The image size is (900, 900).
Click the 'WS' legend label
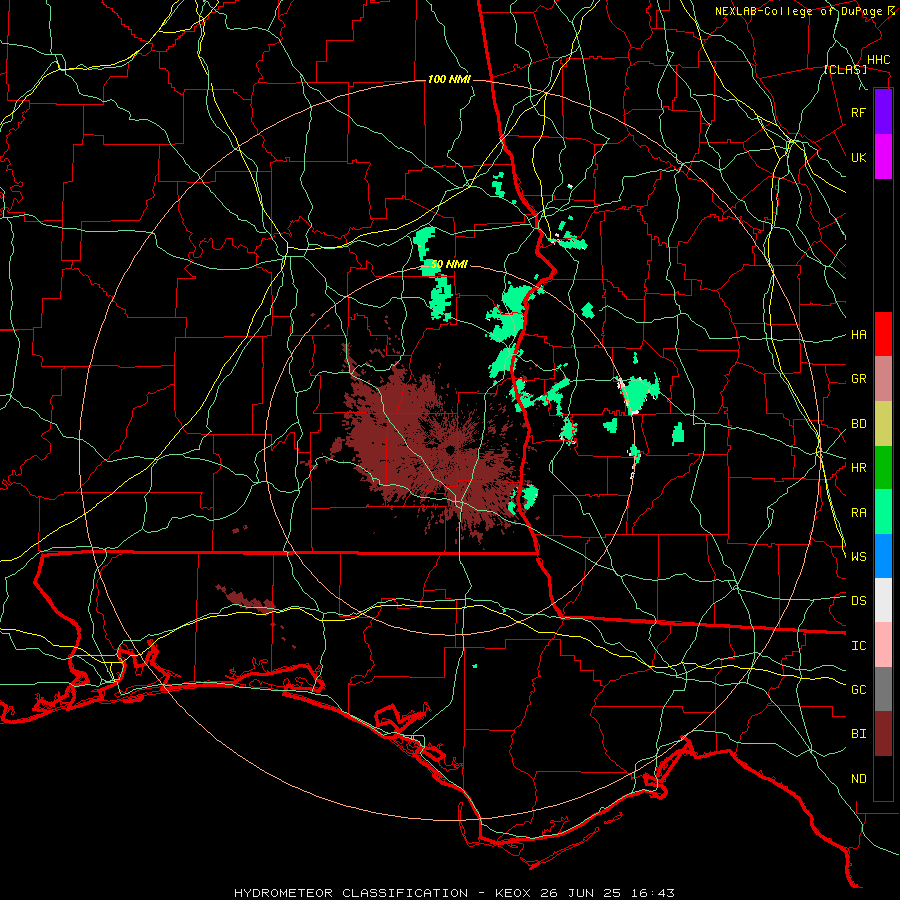pyautogui.click(x=858, y=556)
